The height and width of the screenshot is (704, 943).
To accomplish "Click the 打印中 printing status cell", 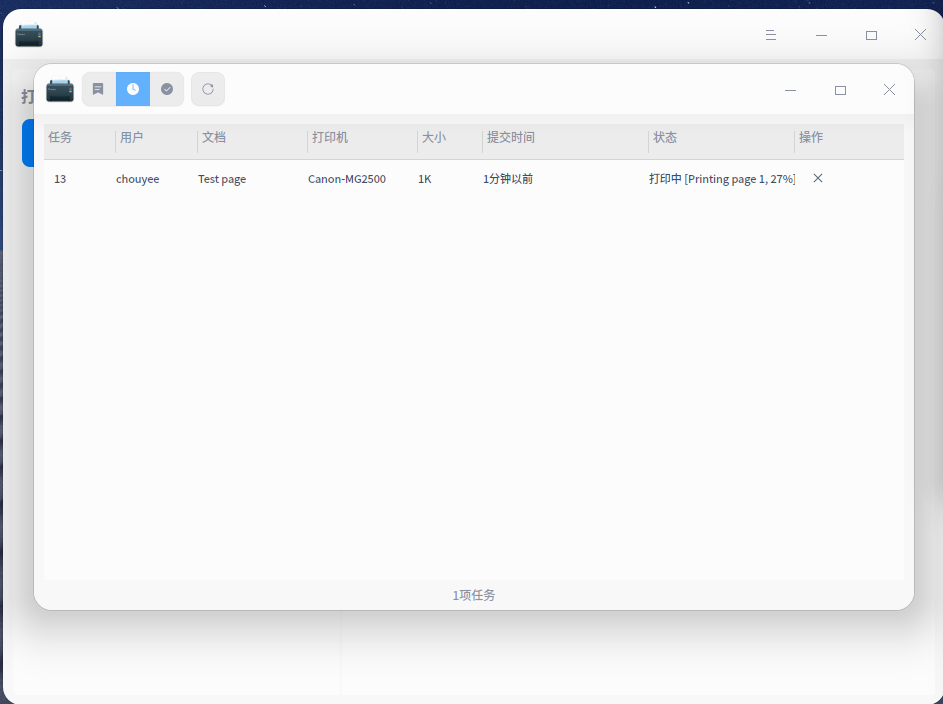I will click(x=722, y=179).
